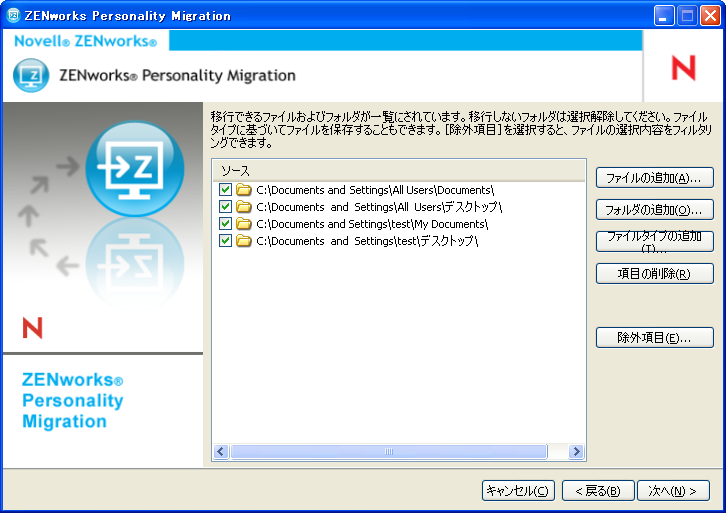Screen dimensions: 726x513
Task: Open ファイルタイプの追加(T)... dialog
Action: 654,242
